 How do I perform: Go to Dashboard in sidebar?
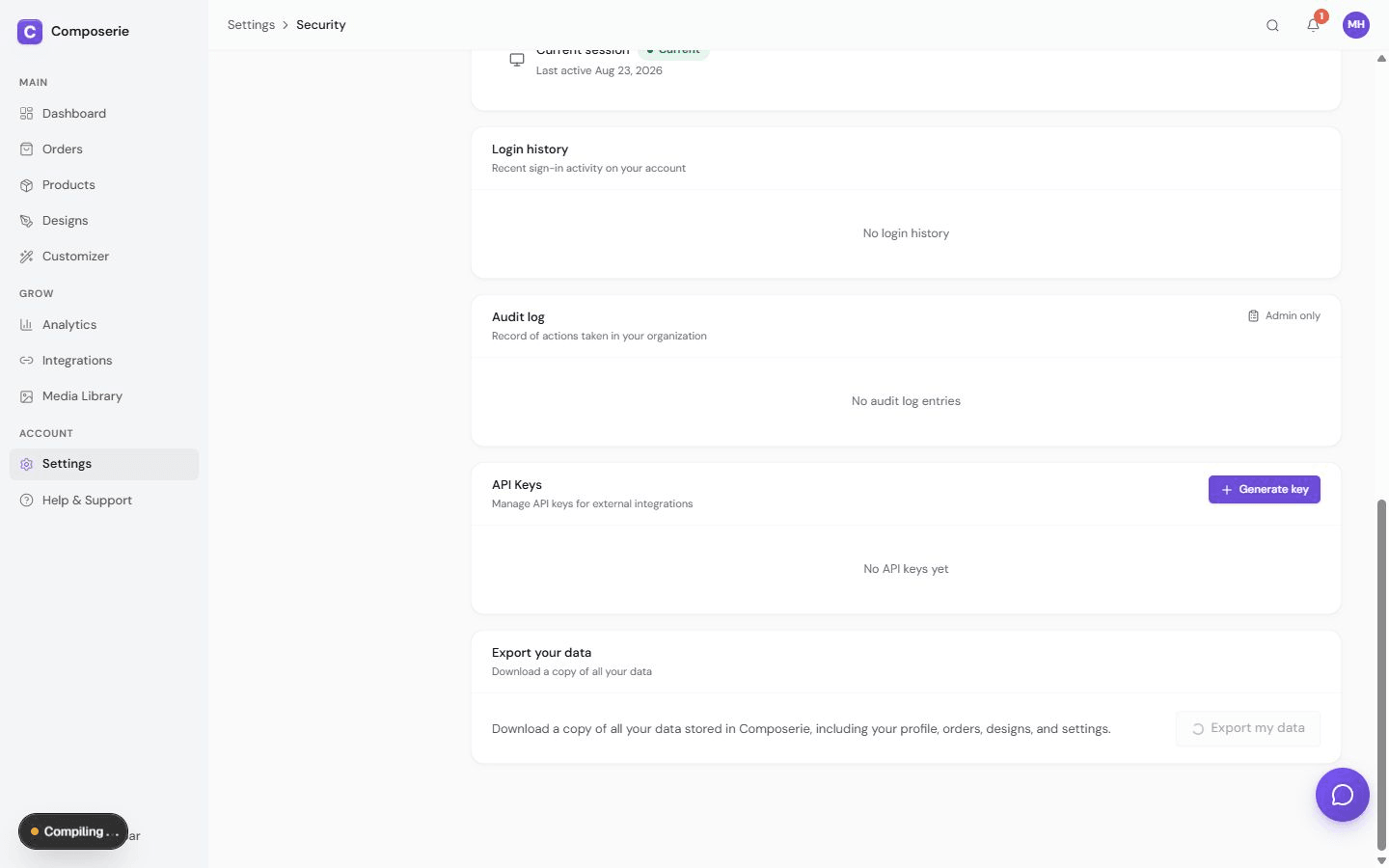click(104, 114)
